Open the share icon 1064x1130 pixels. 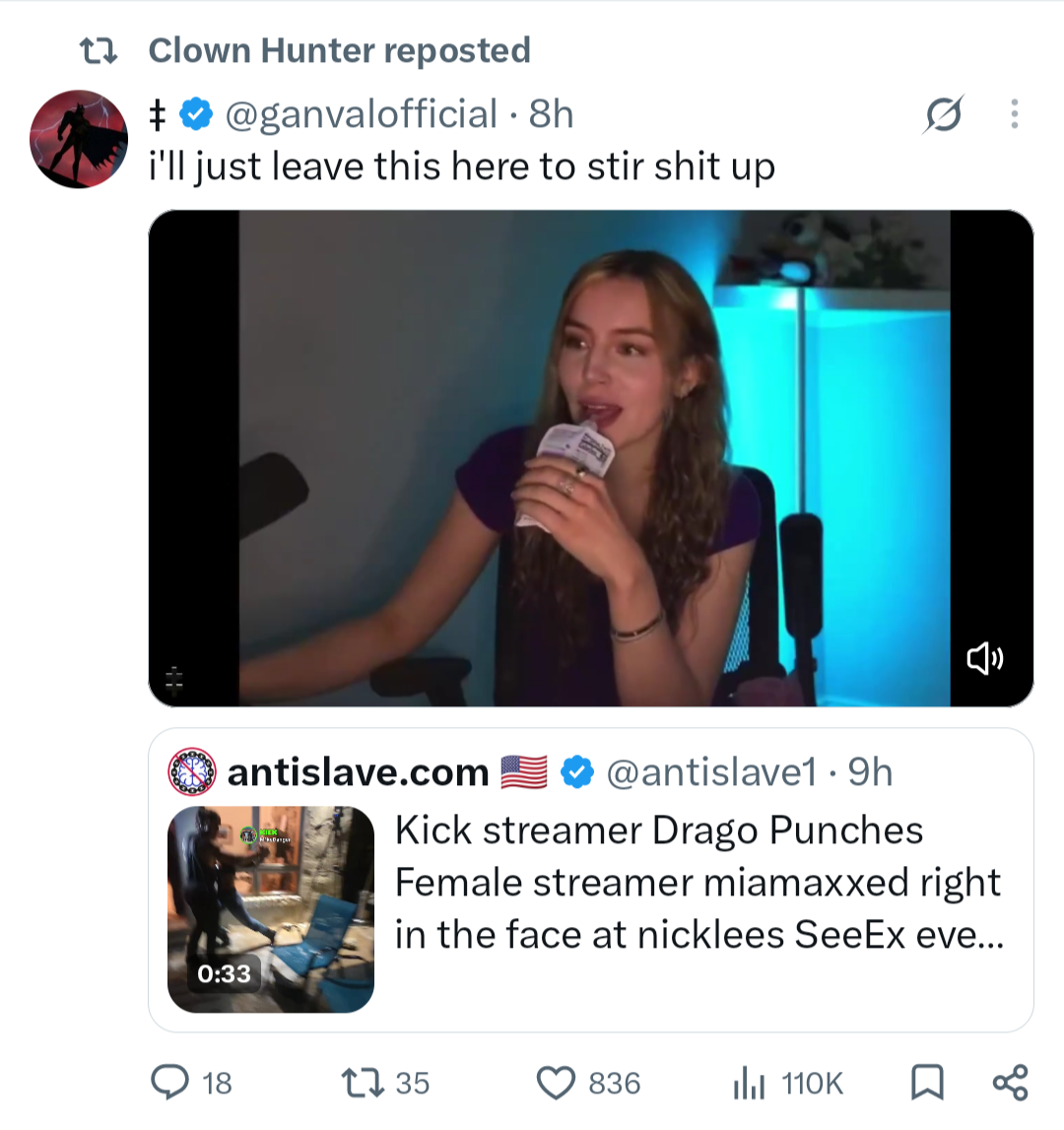click(x=1010, y=1083)
